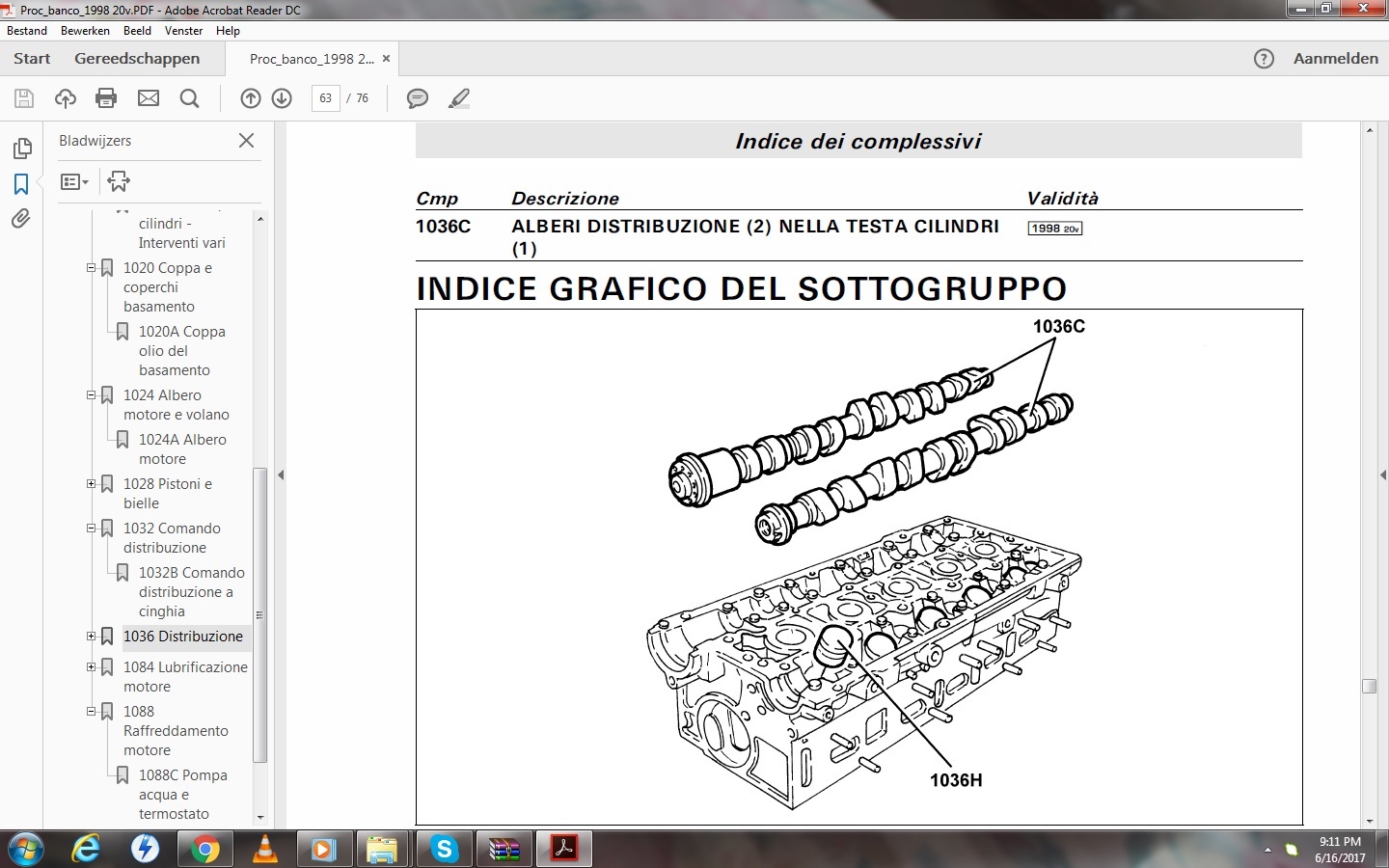This screenshot has width=1389, height=868.
Task: Collapse the left navigation pane arrow
Action: pos(281,475)
